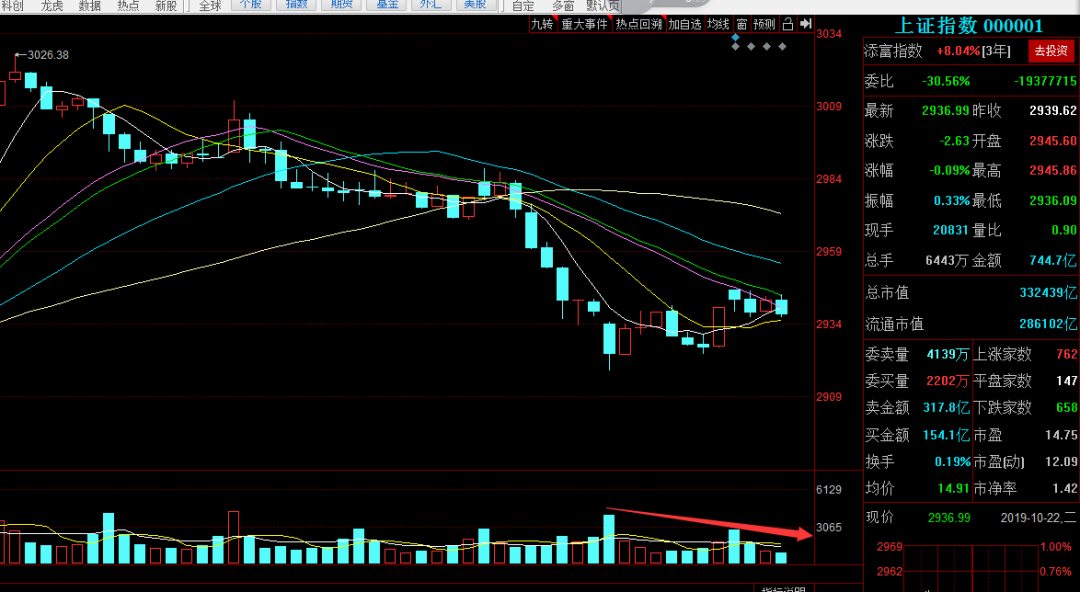Viewport: 1080px width, 592px height.
Task: Click 总市值 value 332439亿
Action: click(1048, 293)
